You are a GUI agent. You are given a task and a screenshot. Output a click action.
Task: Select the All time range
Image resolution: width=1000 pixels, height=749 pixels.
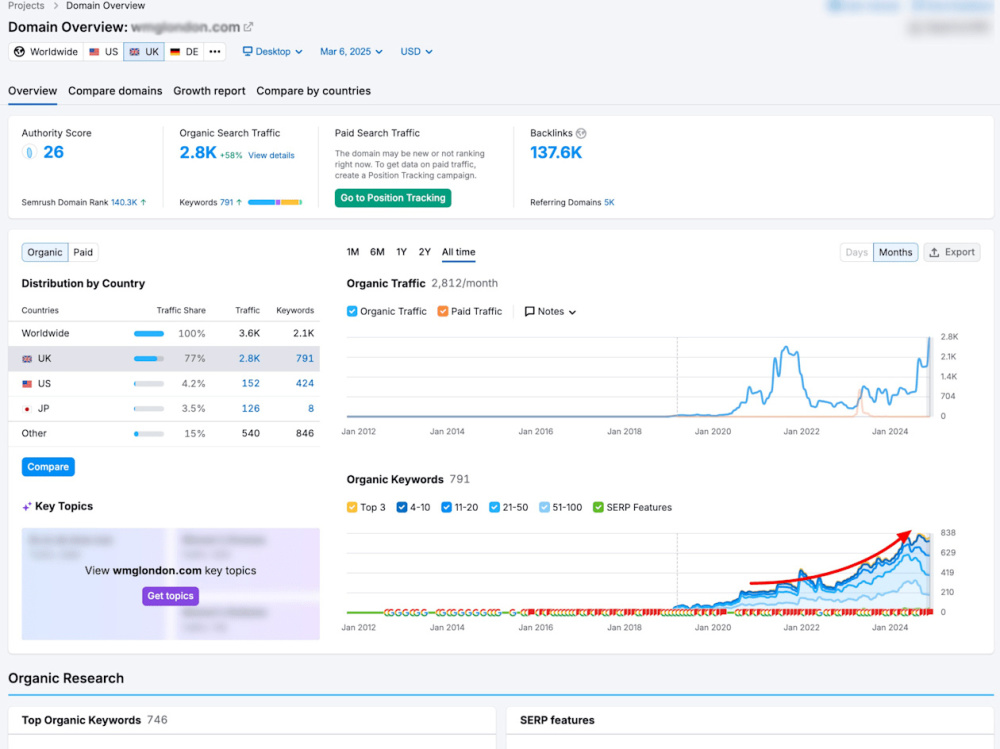click(459, 252)
